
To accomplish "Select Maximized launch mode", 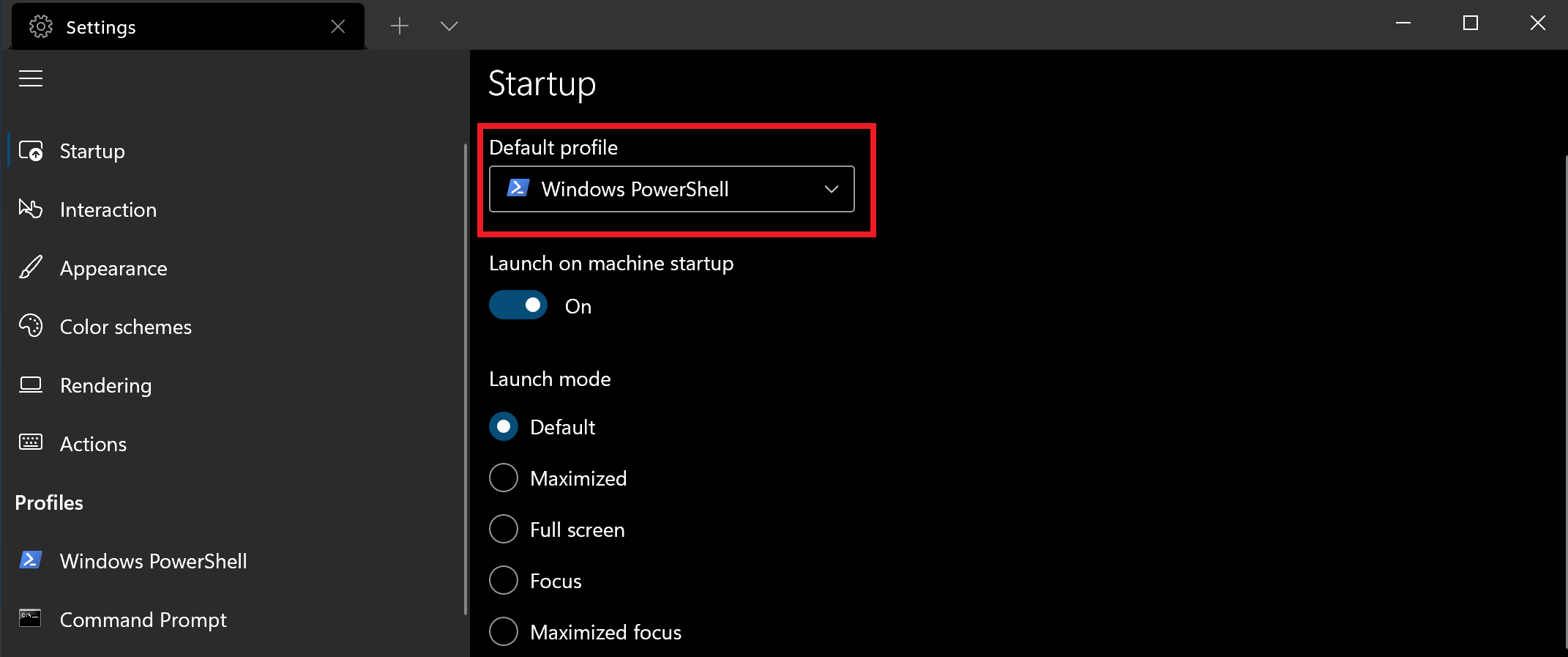I will [x=504, y=478].
